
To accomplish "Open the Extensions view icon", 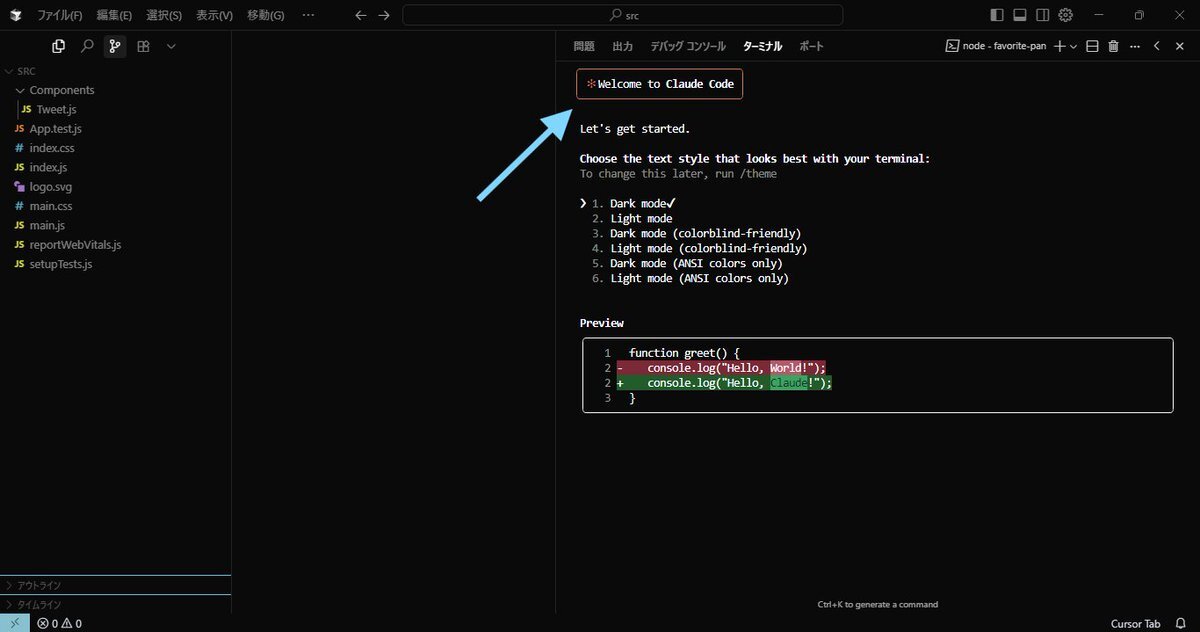I will tap(143, 46).
